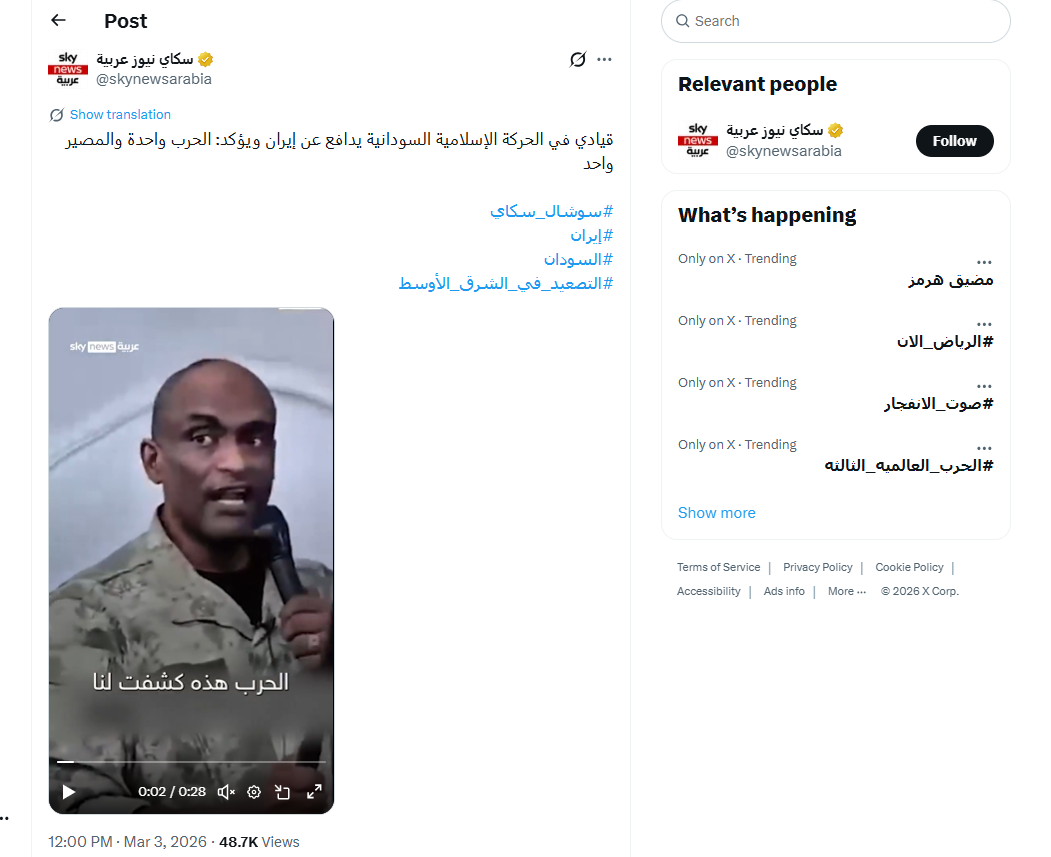This screenshot has width=1051, height=857.
Task: Follow سكاي نيوز عربية account
Action: click(x=954, y=141)
